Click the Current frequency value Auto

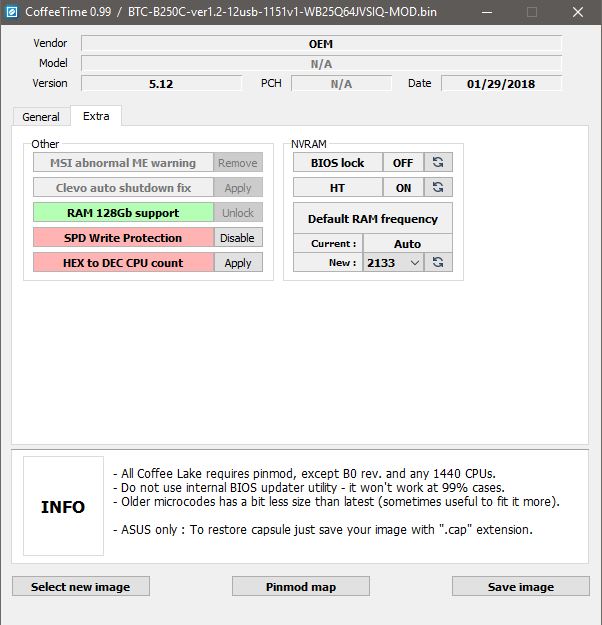pos(407,243)
